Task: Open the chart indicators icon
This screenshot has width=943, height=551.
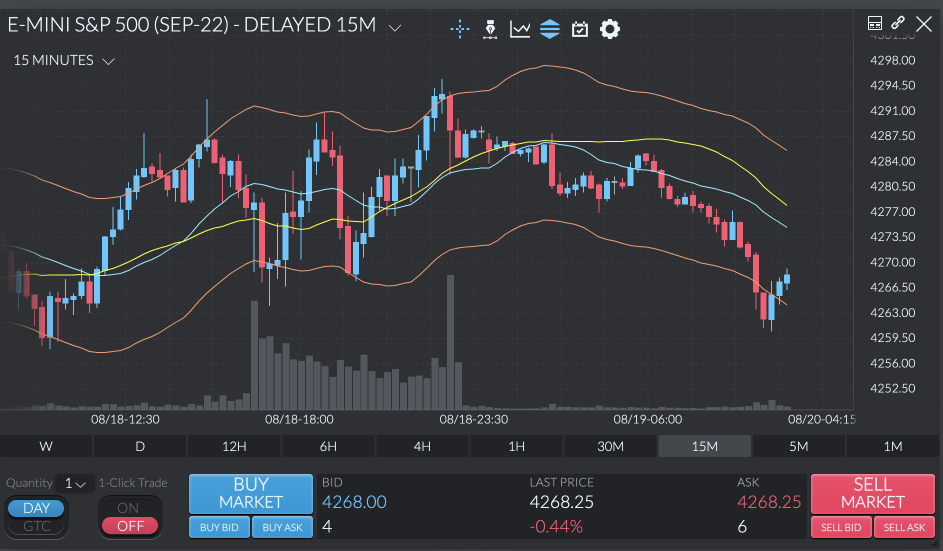Action: point(520,28)
